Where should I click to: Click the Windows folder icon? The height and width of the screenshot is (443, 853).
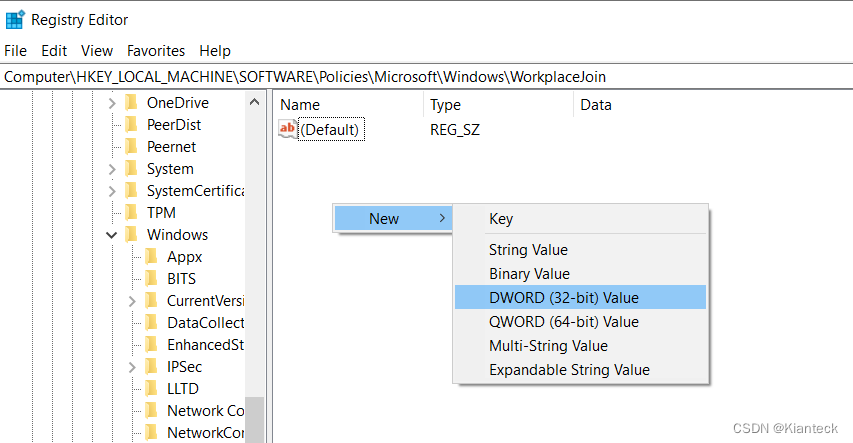[131, 235]
